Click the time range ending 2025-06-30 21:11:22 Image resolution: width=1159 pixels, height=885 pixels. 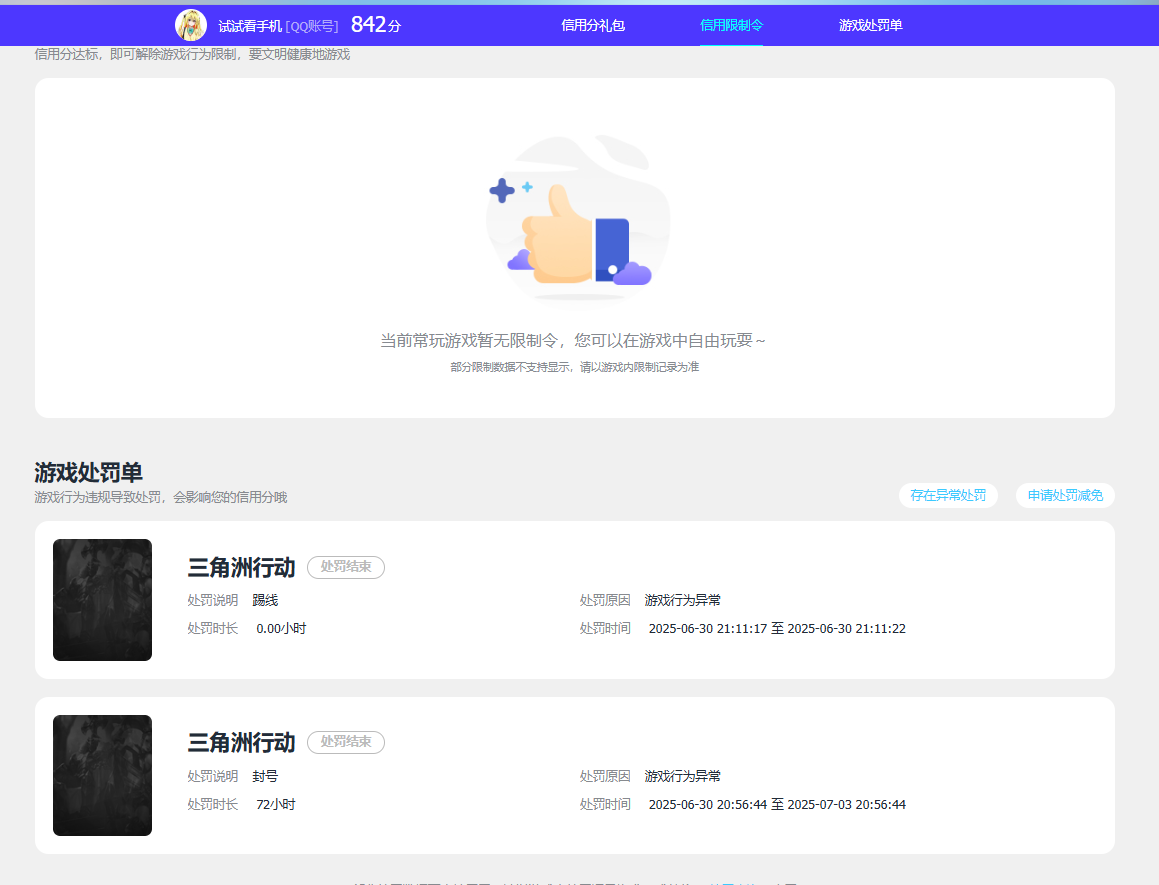coord(777,628)
